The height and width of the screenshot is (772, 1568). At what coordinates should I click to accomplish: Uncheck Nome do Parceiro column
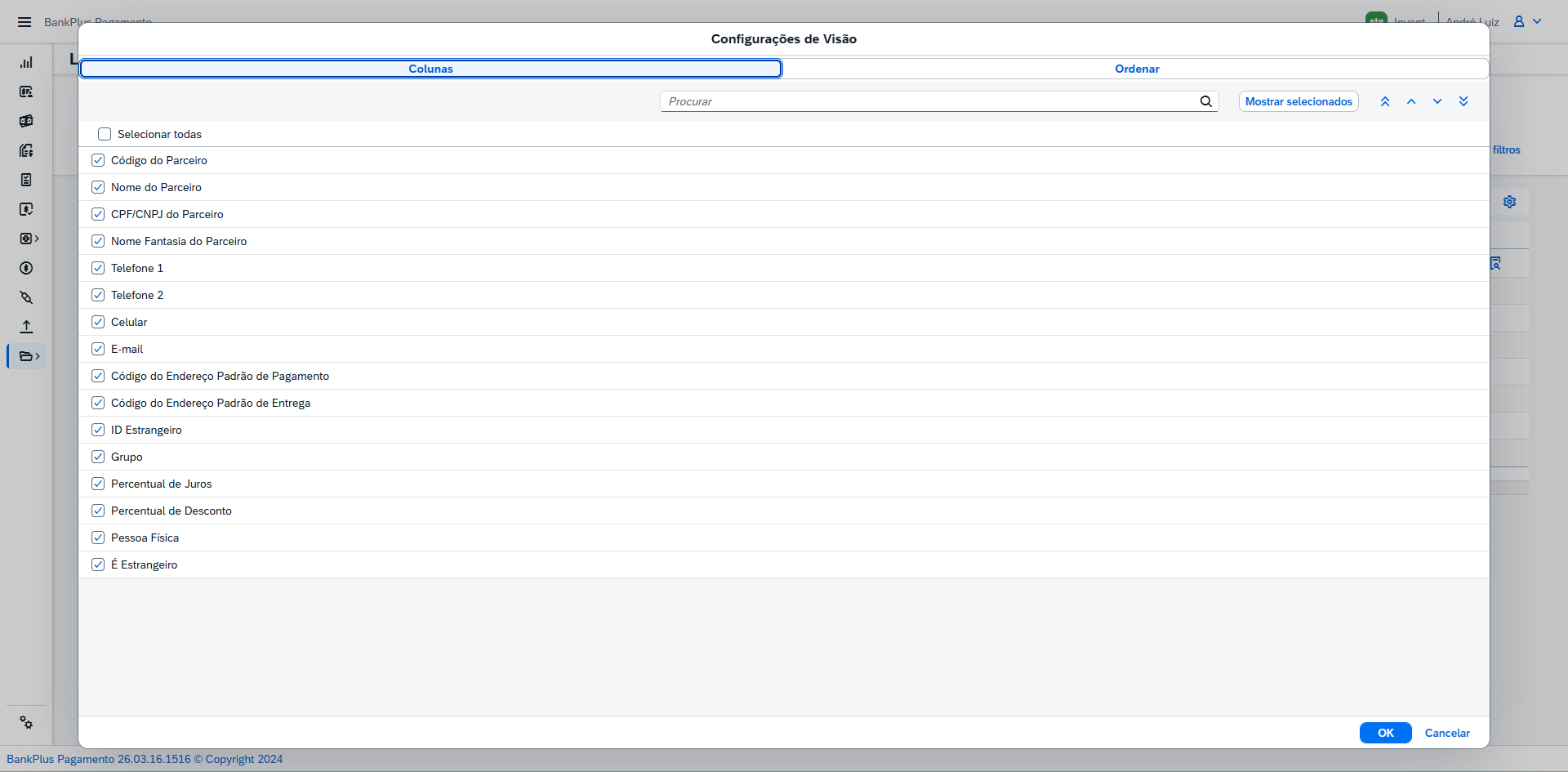98,187
